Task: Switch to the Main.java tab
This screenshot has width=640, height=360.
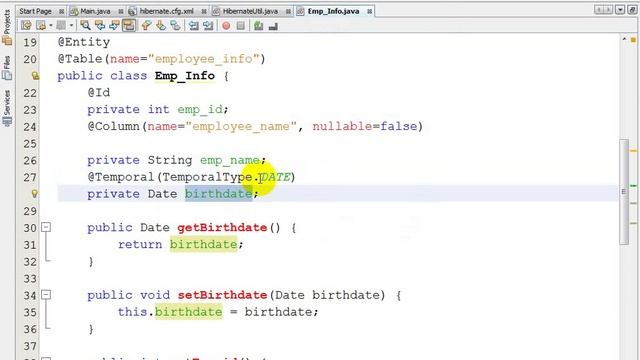Action: [95, 11]
